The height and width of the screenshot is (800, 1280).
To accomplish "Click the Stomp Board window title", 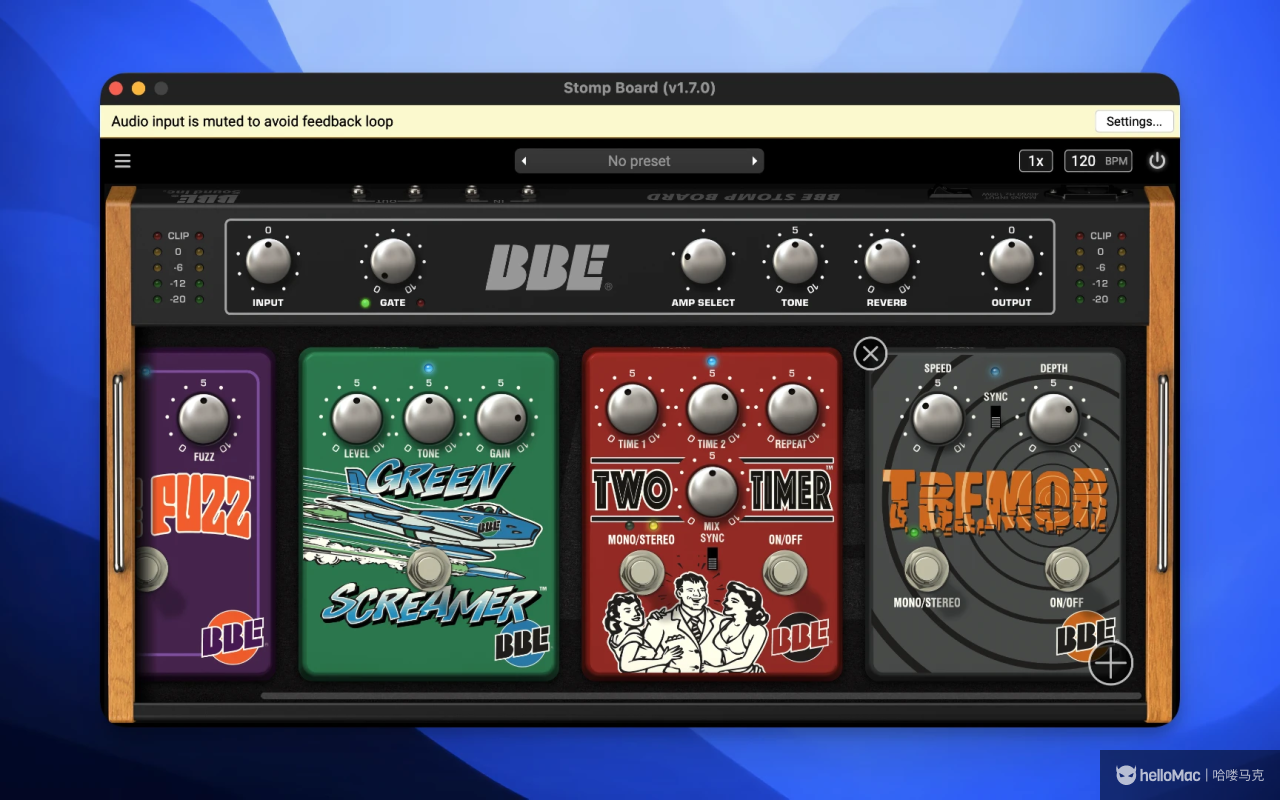I will tap(639, 88).
